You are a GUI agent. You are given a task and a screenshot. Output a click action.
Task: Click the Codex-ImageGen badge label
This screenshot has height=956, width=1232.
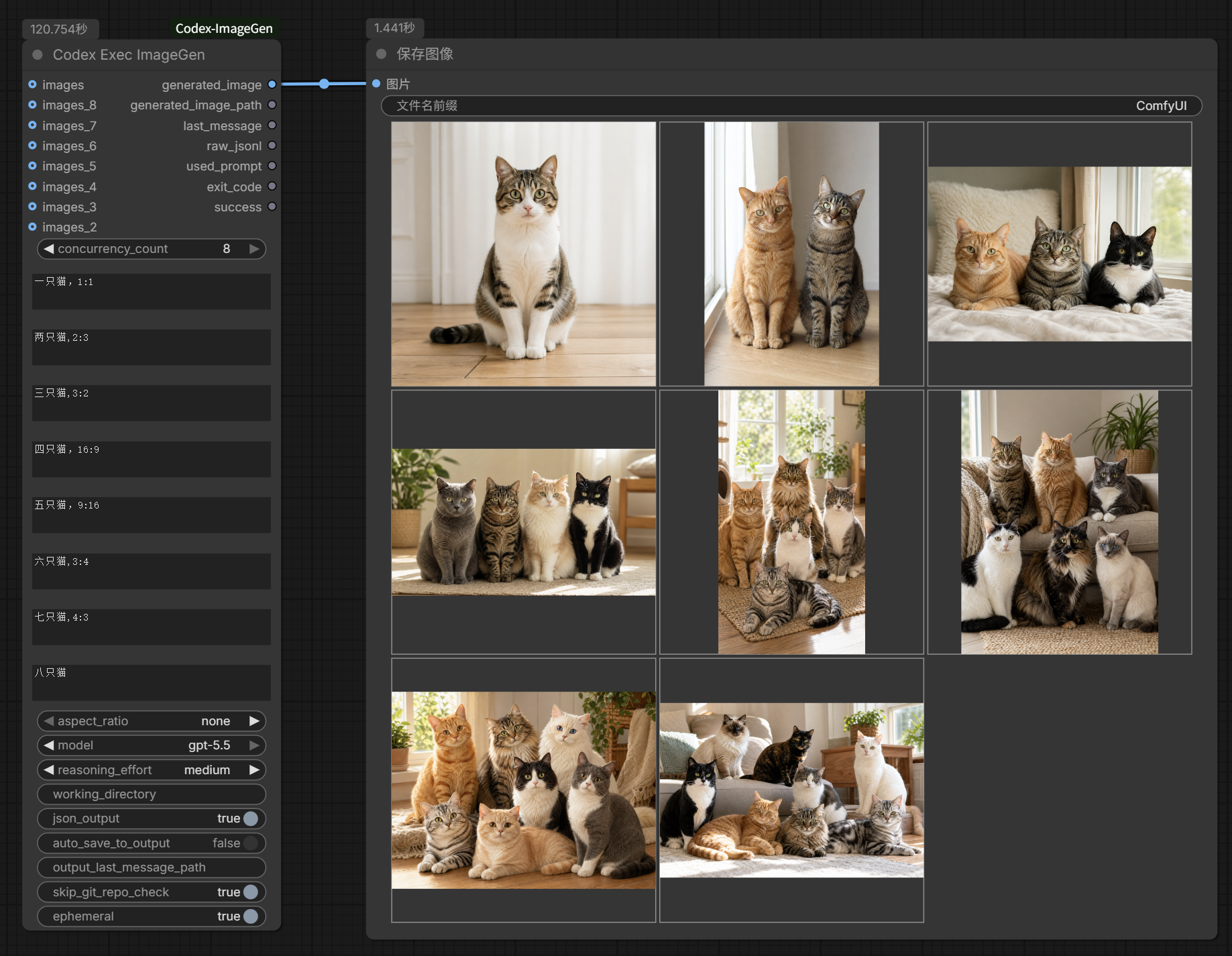tap(224, 28)
